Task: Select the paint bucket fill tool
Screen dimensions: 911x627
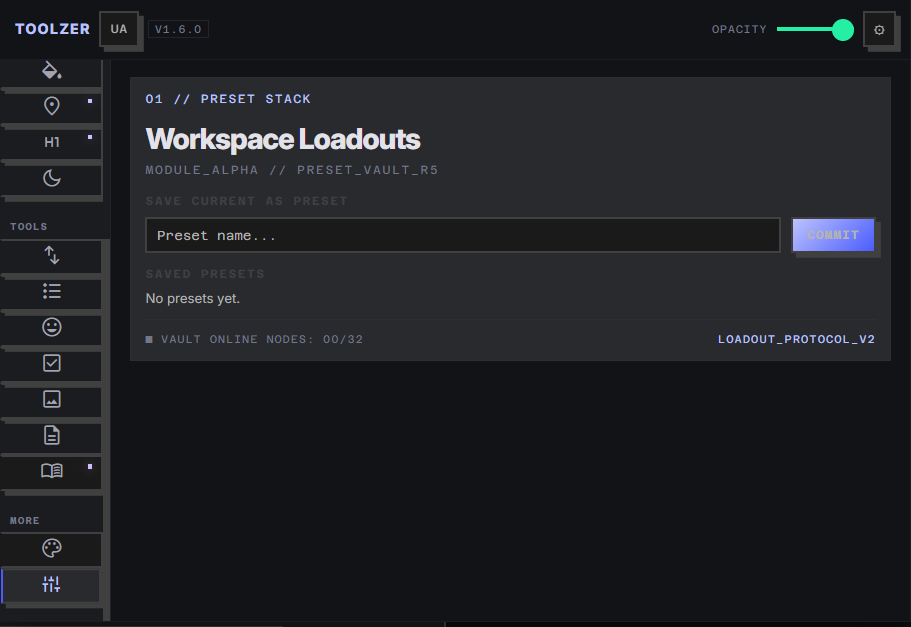Action: pos(51,73)
